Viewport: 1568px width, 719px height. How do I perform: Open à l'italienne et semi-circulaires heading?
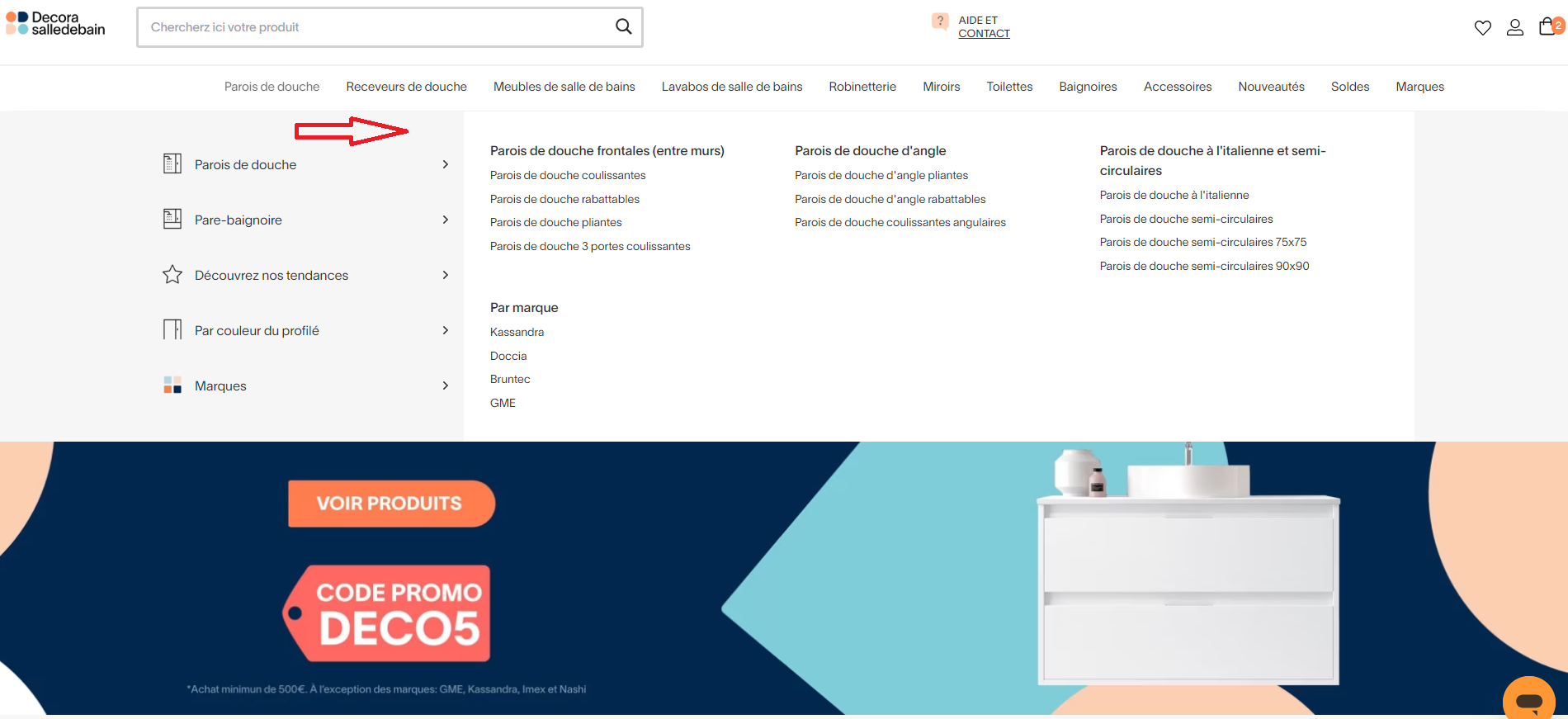point(1212,160)
